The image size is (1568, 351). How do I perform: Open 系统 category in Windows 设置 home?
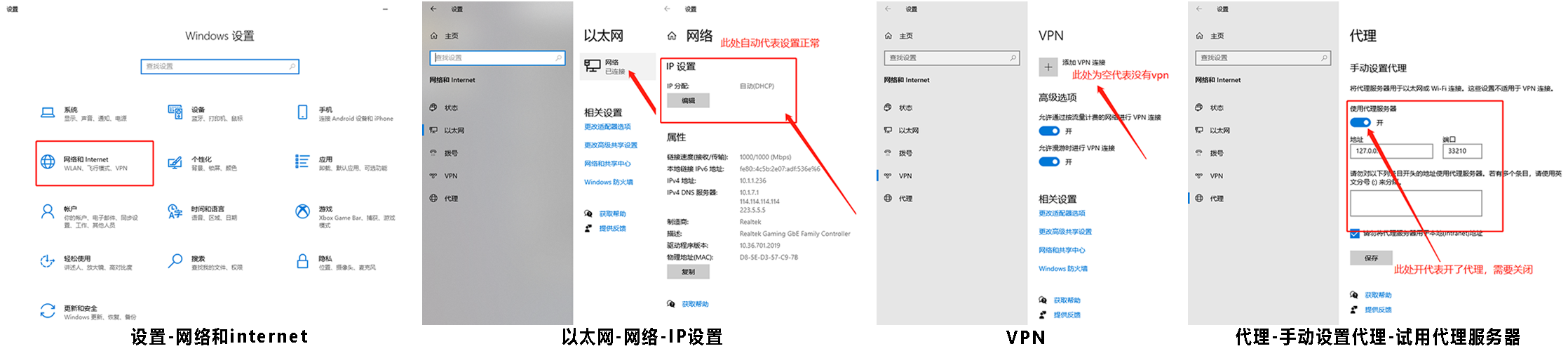(84, 114)
